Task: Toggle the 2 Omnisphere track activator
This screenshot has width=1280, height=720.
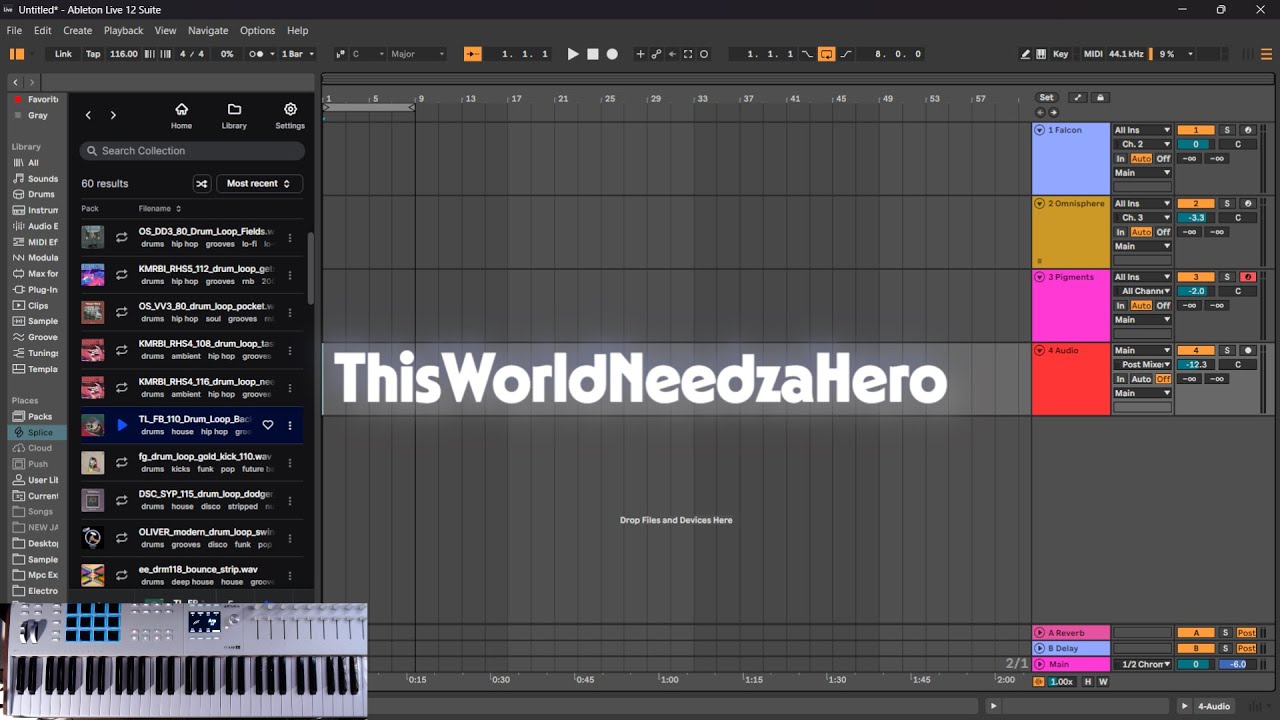Action: pos(1195,204)
